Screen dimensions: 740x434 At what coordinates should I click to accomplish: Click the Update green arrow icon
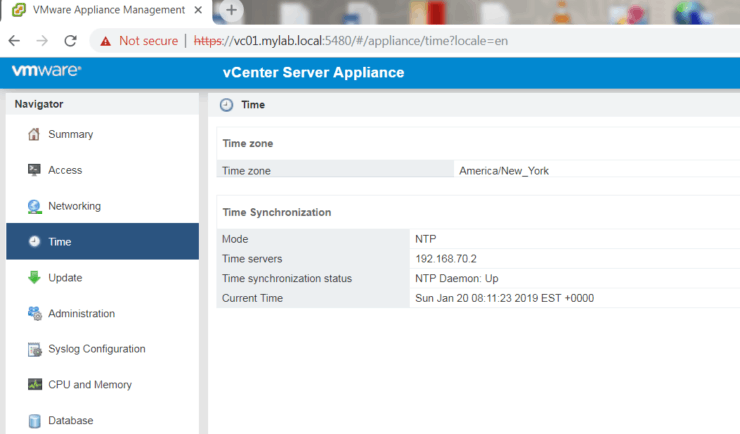34,278
